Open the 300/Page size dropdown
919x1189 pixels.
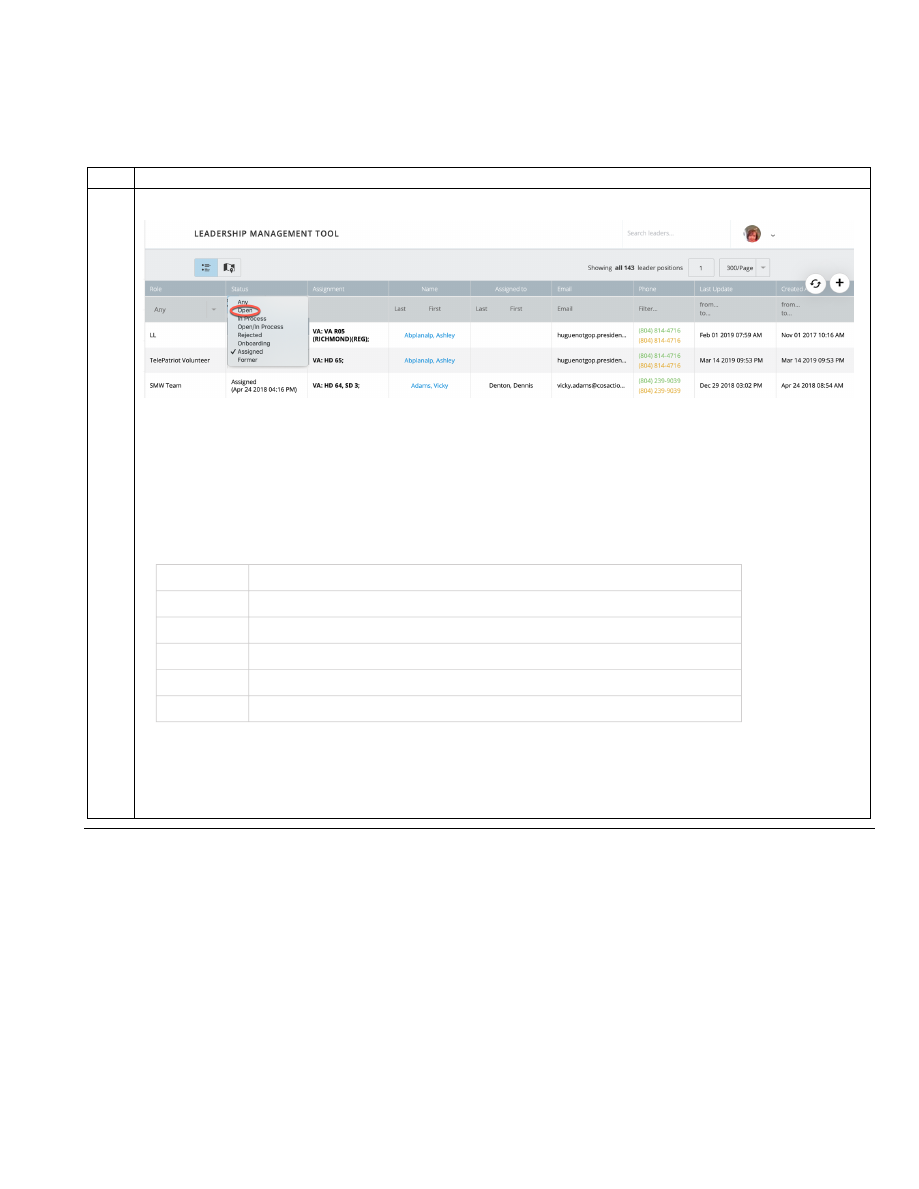pos(744,268)
